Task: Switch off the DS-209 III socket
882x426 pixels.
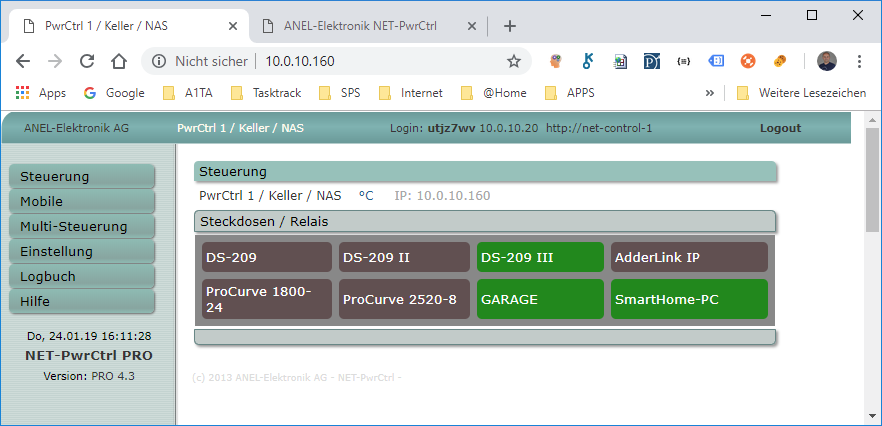Action: tap(540, 257)
